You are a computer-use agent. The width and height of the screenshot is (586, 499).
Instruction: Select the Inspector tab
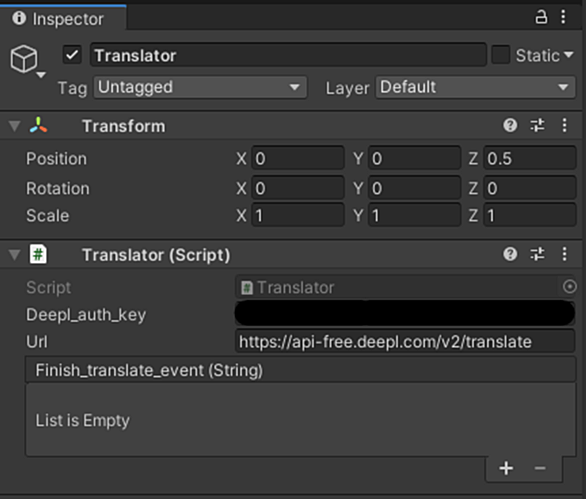coord(63,18)
